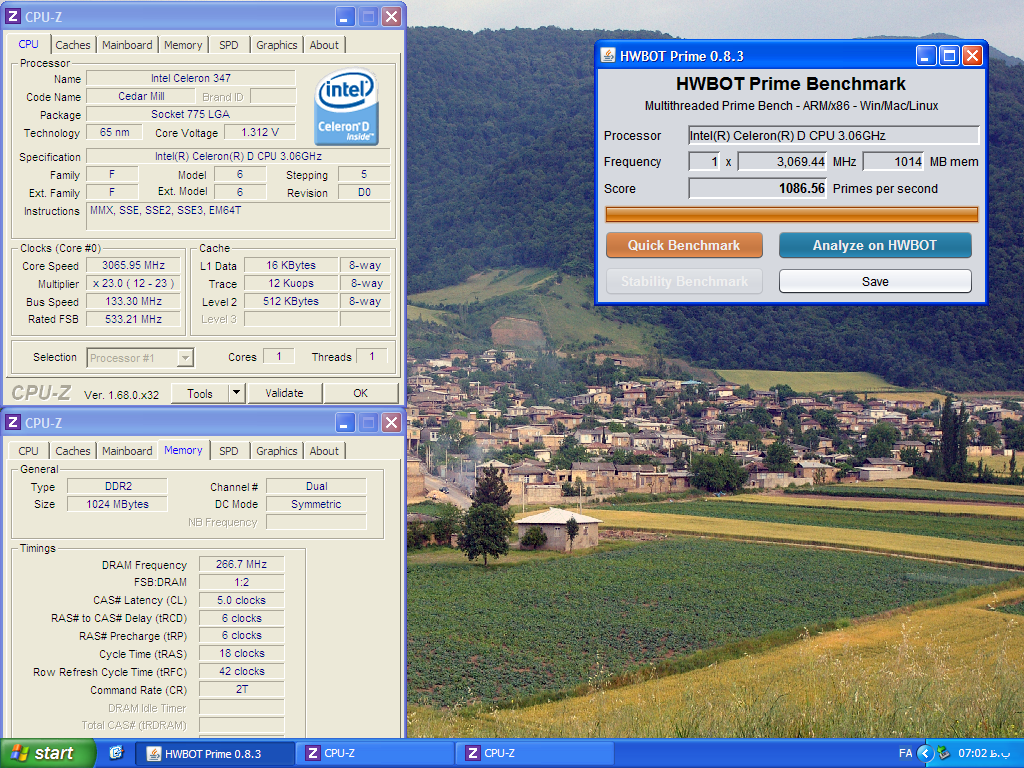1024x768 pixels.
Task: Click the 533.21 MHz rated FSB value
Action: pyautogui.click(x=133, y=319)
